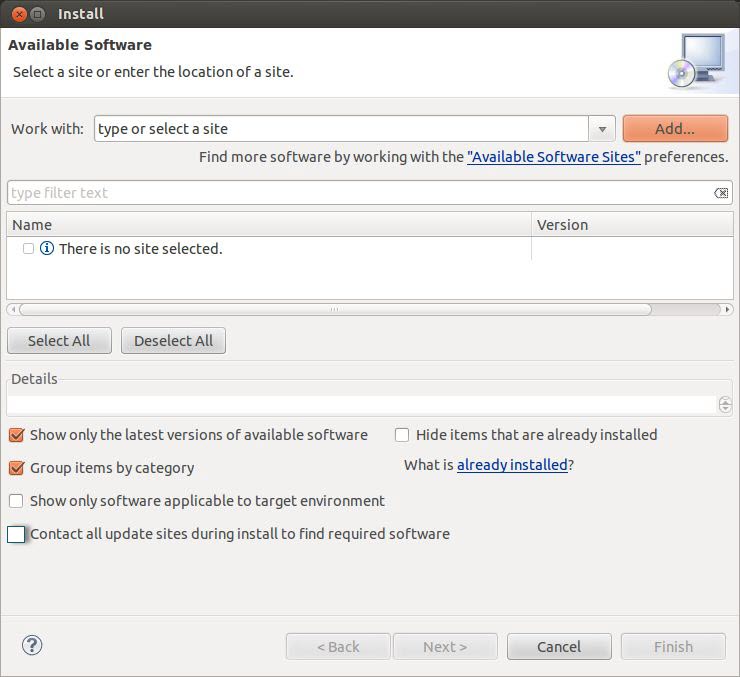The height and width of the screenshot is (677, 740).
Task: Click the left arrow of the horizontal scrollbar
Action: coord(13,309)
